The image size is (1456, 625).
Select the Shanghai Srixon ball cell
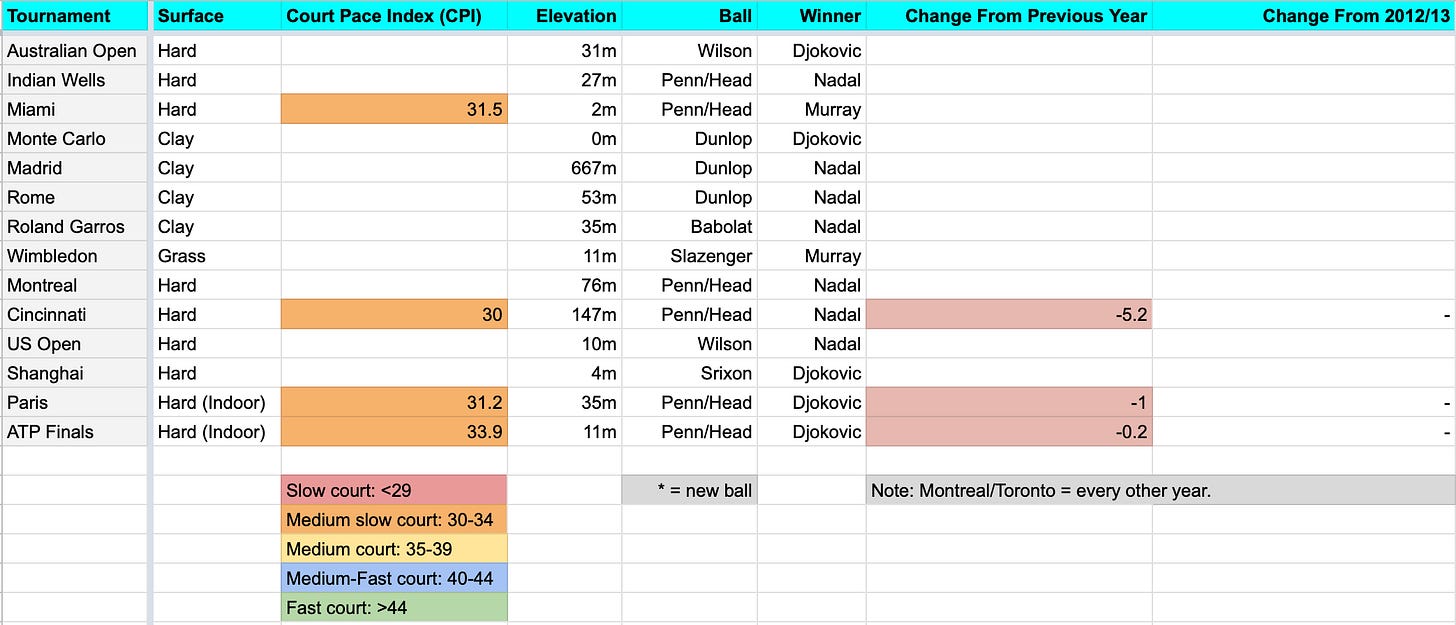pyautogui.click(x=688, y=374)
